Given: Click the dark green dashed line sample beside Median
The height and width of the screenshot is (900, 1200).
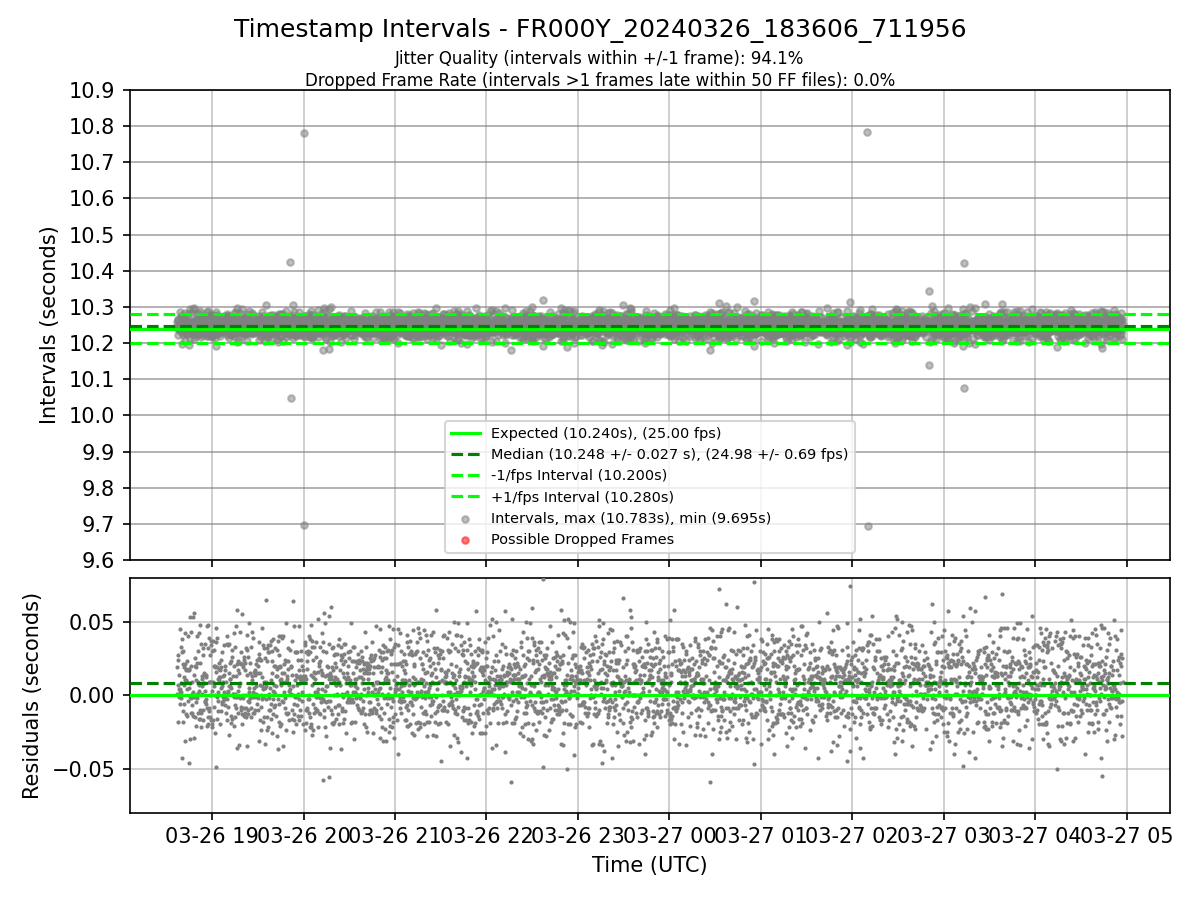Looking at the screenshot, I should pos(466,454).
